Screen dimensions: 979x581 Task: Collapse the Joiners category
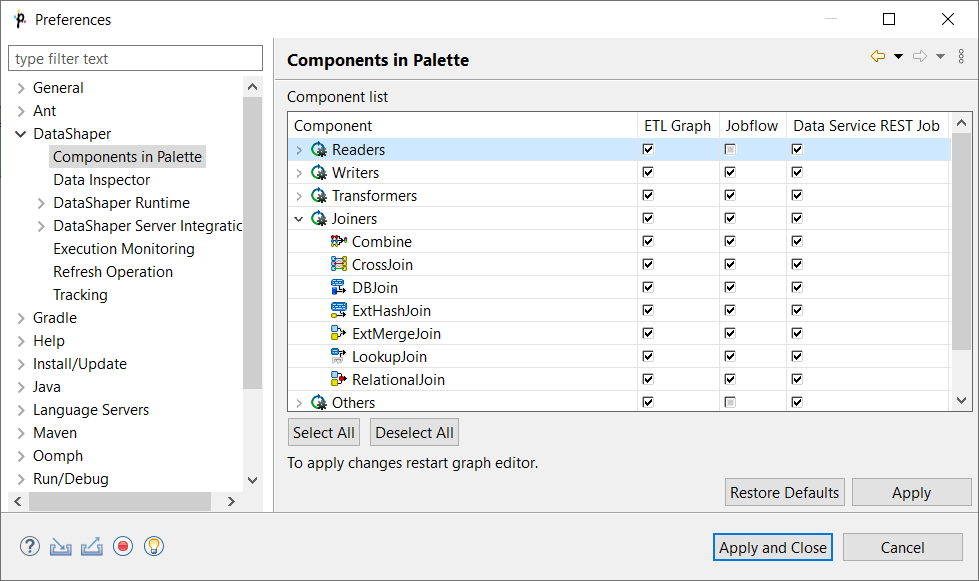click(x=298, y=219)
